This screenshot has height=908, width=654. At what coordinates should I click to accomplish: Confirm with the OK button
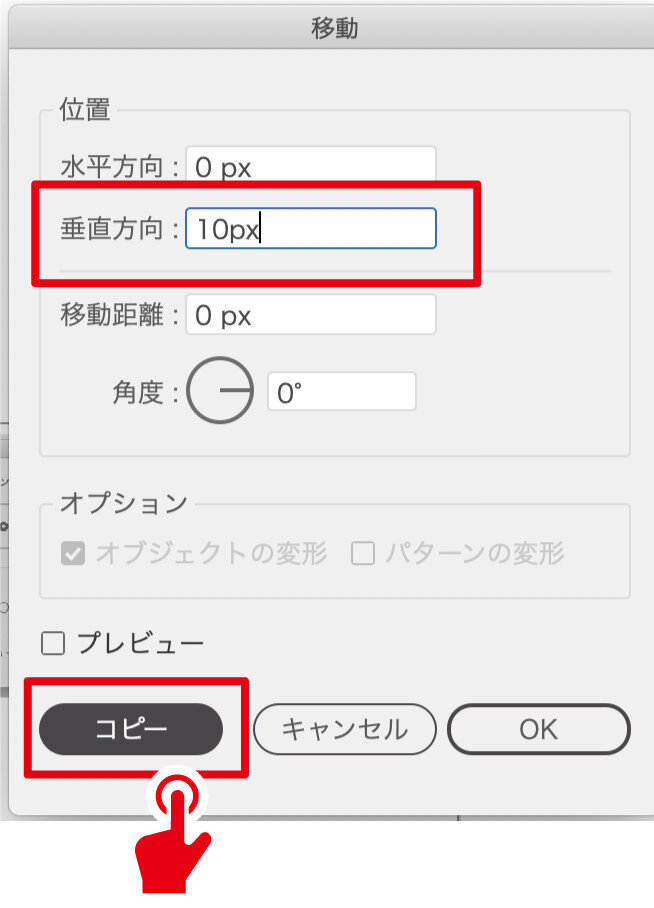538,729
